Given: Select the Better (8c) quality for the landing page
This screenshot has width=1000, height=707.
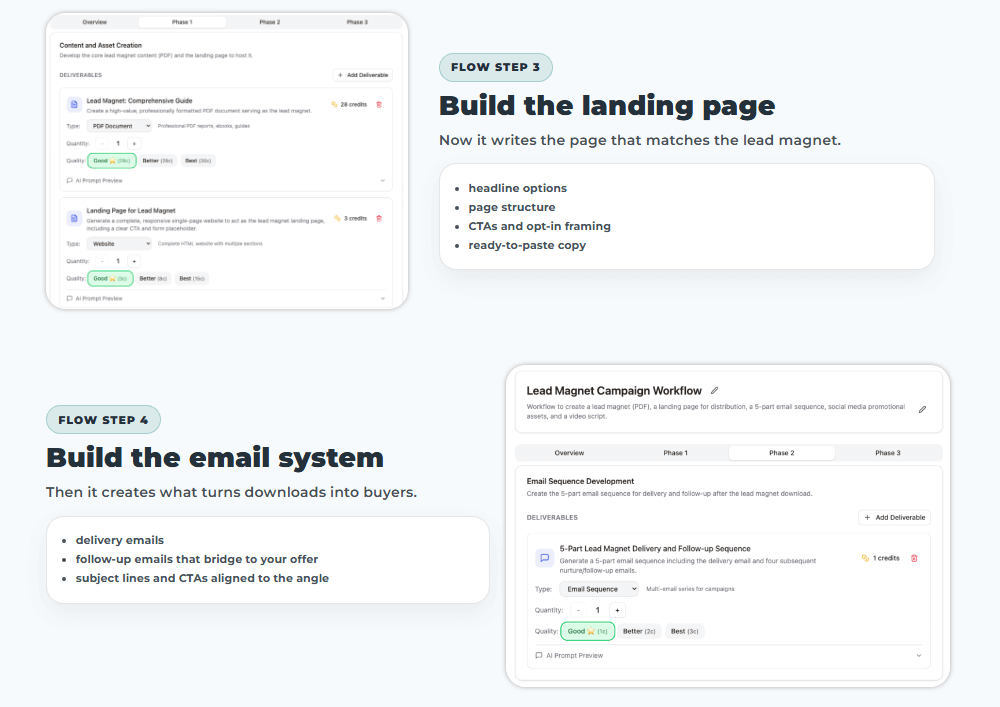Looking at the screenshot, I should [x=155, y=278].
